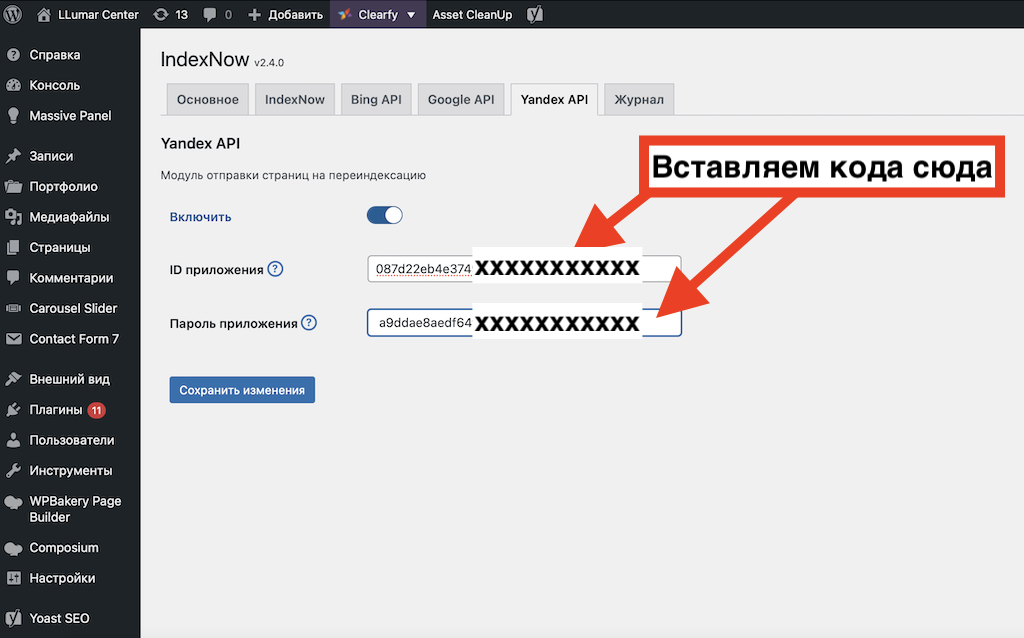This screenshot has height=638, width=1024.
Task: Click the Инструменты wrench icon
Action: (13, 471)
